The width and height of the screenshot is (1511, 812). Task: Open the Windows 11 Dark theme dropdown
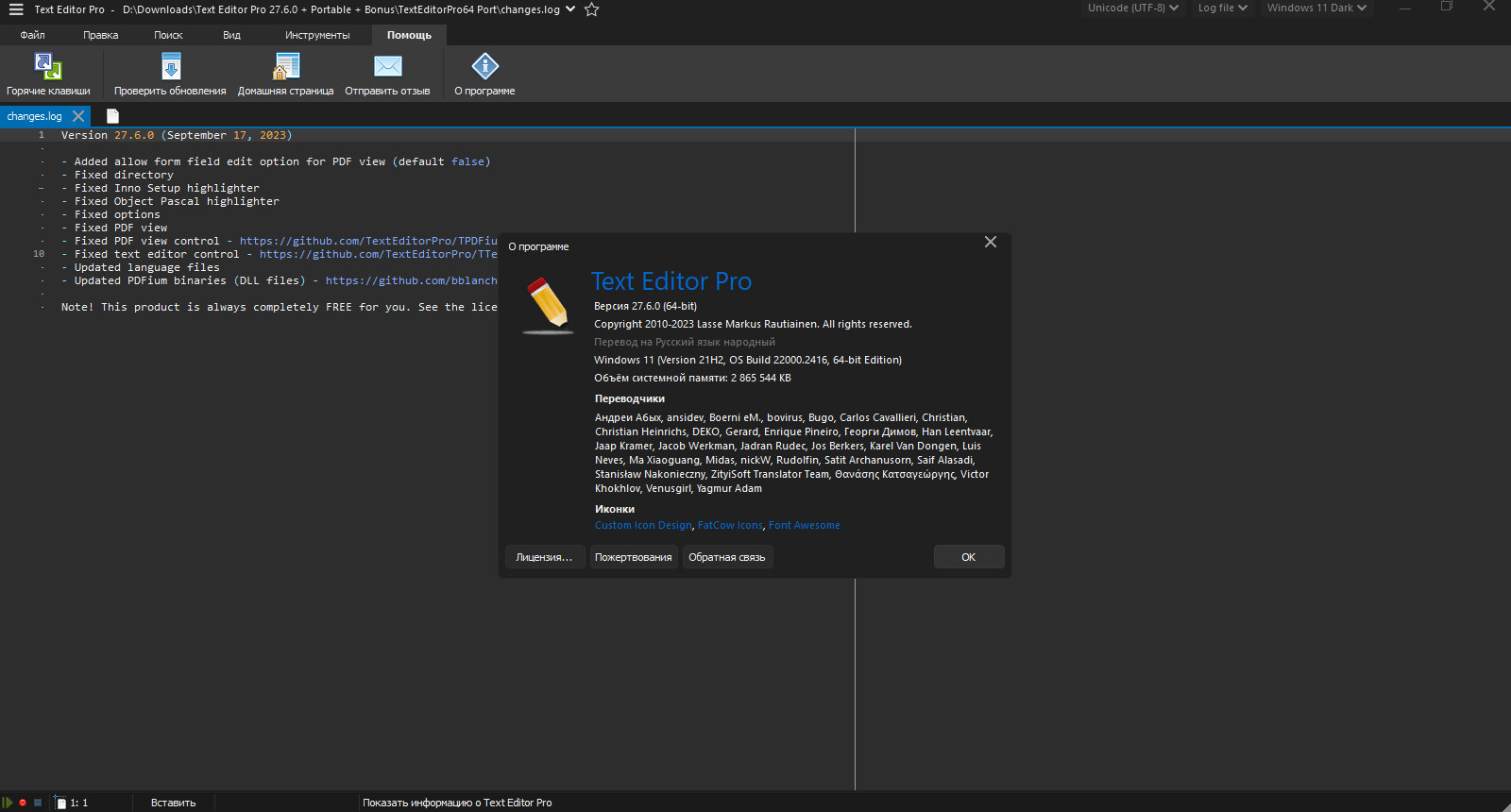tap(1316, 8)
